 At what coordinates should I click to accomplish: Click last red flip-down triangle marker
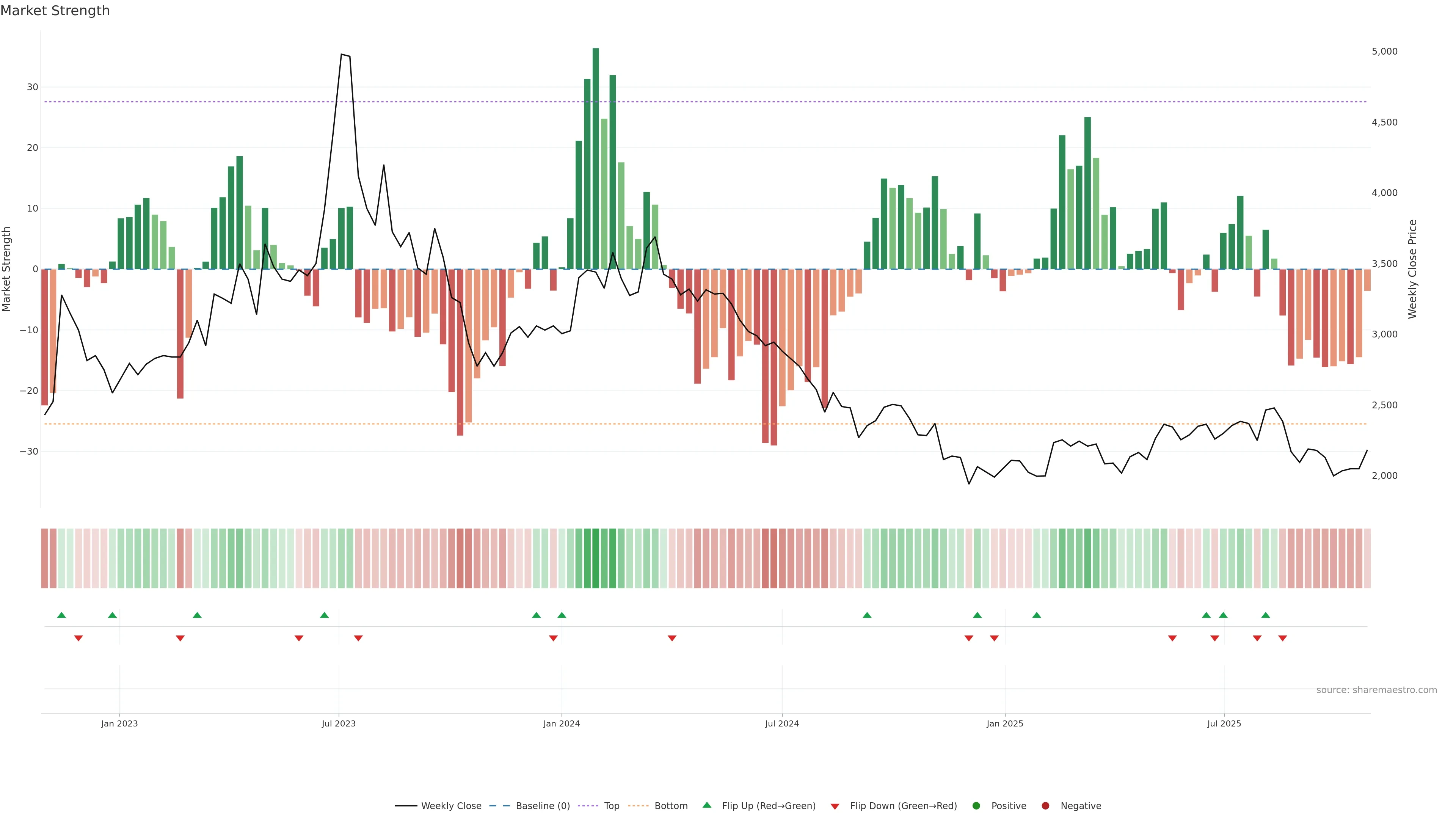pos(1282,638)
